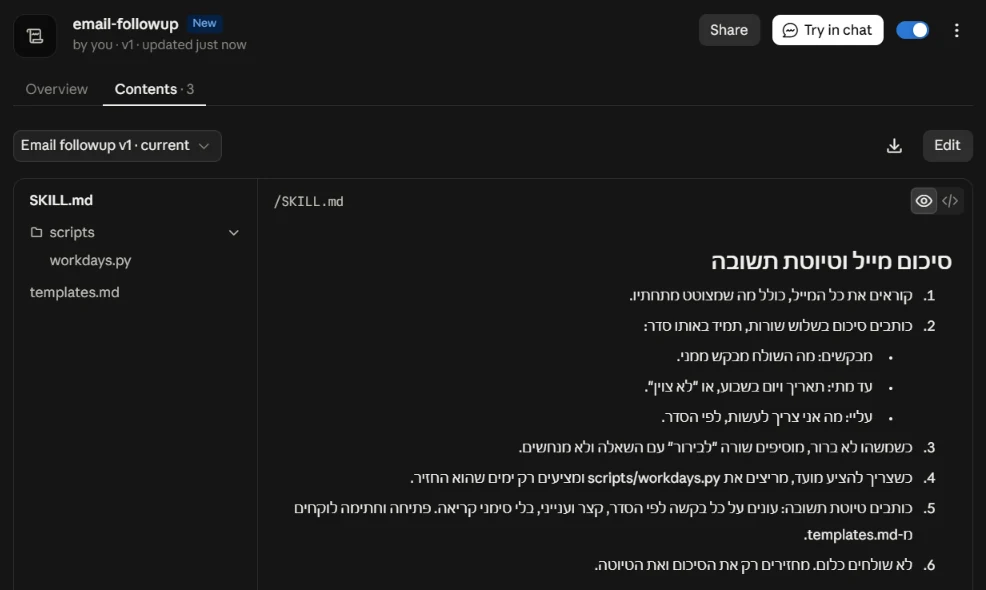986x590 pixels.
Task: Open SKILL.md in the file tree
Action: [x=61, y=200]
